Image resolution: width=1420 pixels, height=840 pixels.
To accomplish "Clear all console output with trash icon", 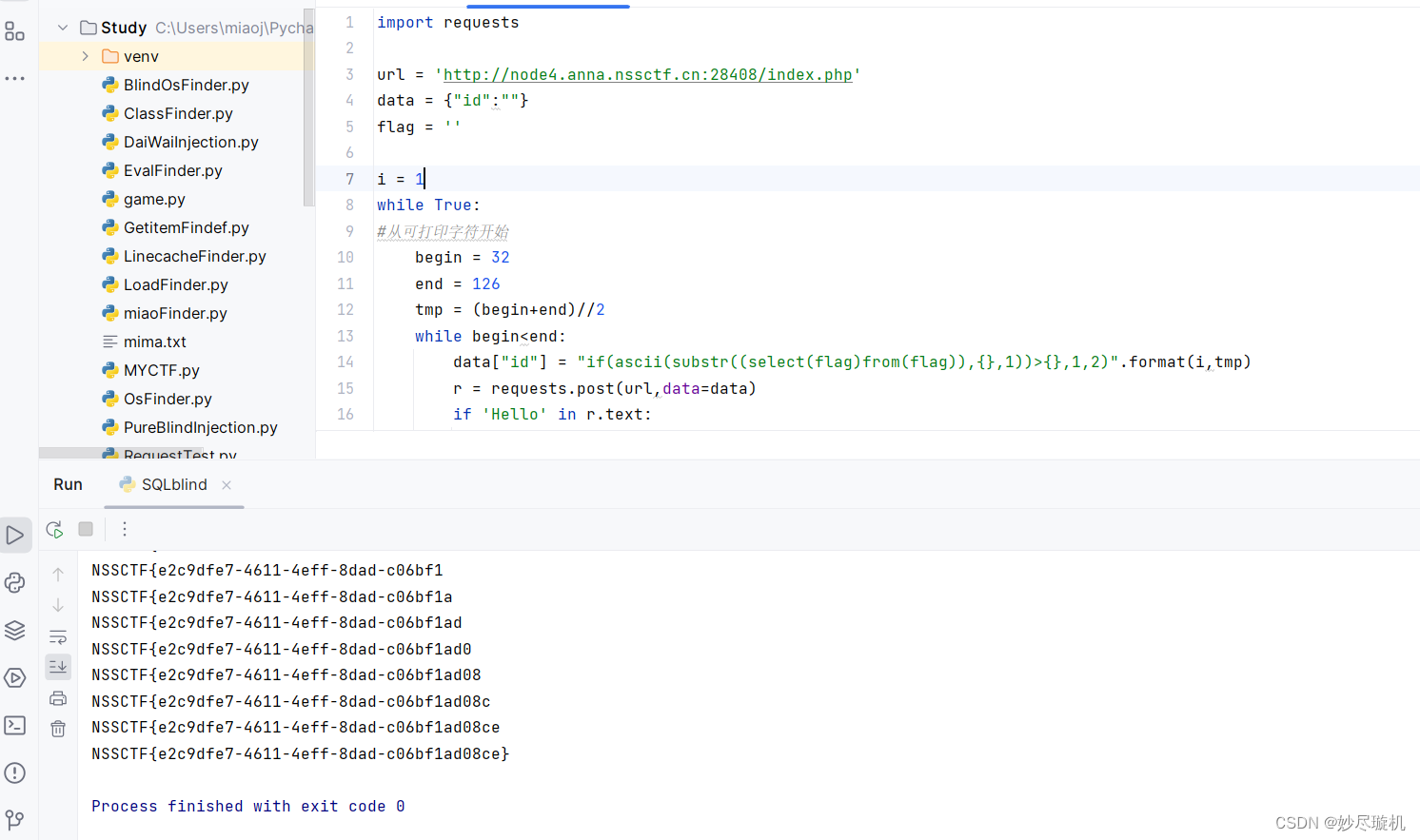I will pyautogui.click(x=58, y=729).
